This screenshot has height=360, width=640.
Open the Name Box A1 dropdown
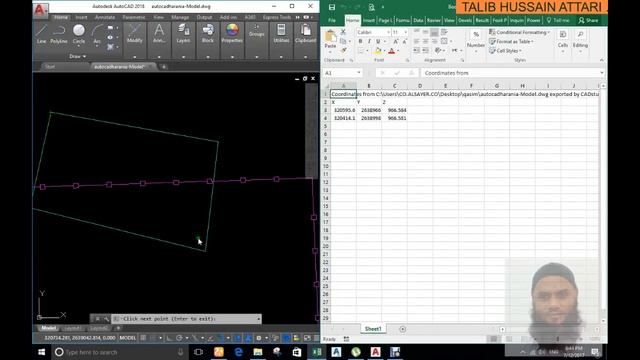tap(359, 73)
